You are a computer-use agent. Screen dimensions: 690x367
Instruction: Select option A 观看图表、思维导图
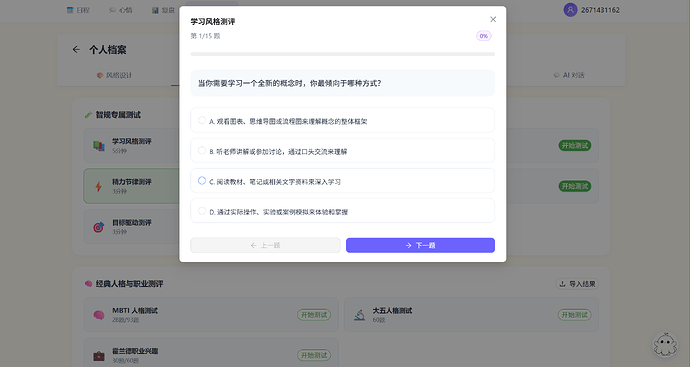pyautogui.click(x=342, y=121)
